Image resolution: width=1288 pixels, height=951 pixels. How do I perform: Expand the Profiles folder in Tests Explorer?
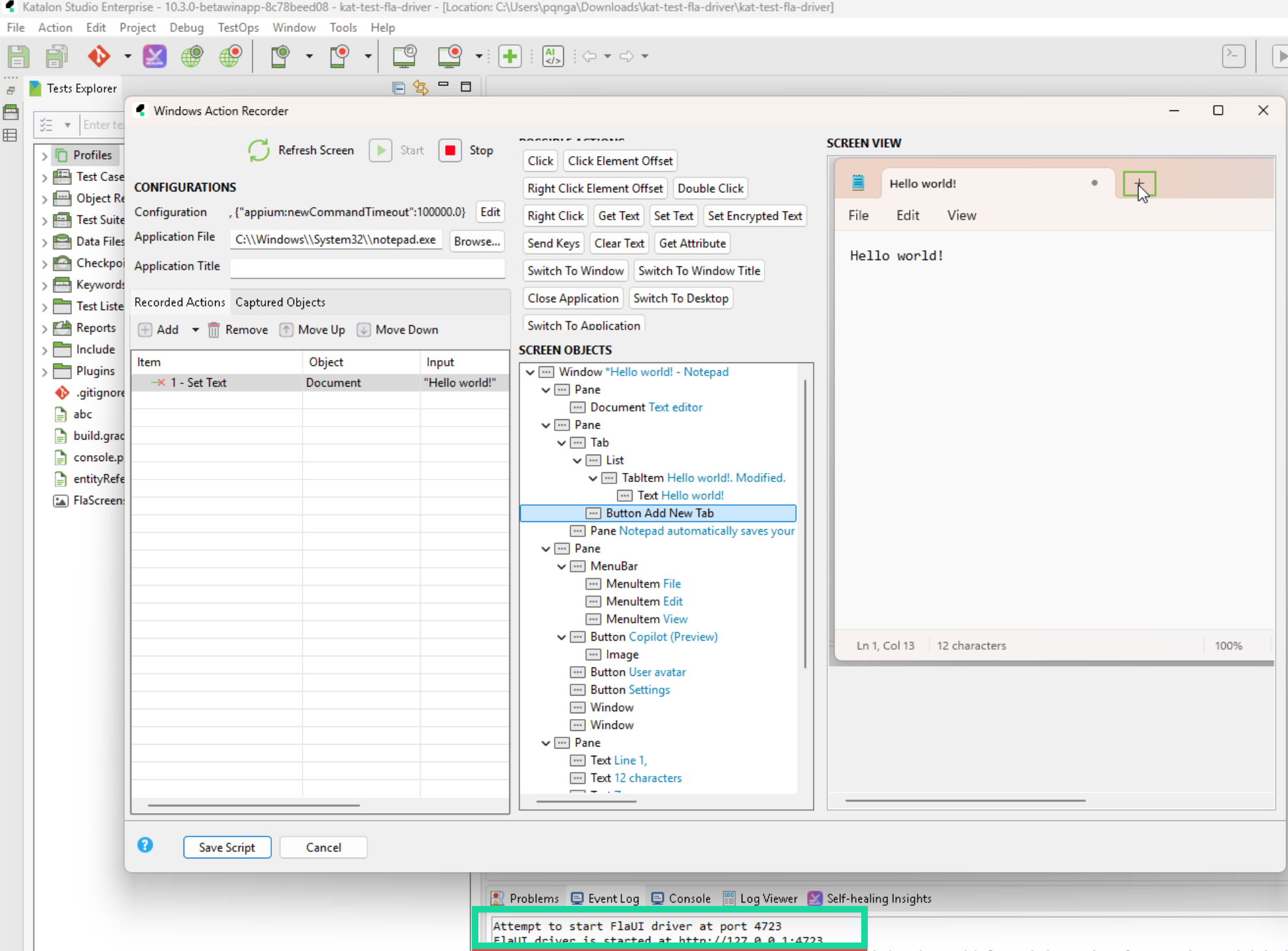tap(44, 155)
